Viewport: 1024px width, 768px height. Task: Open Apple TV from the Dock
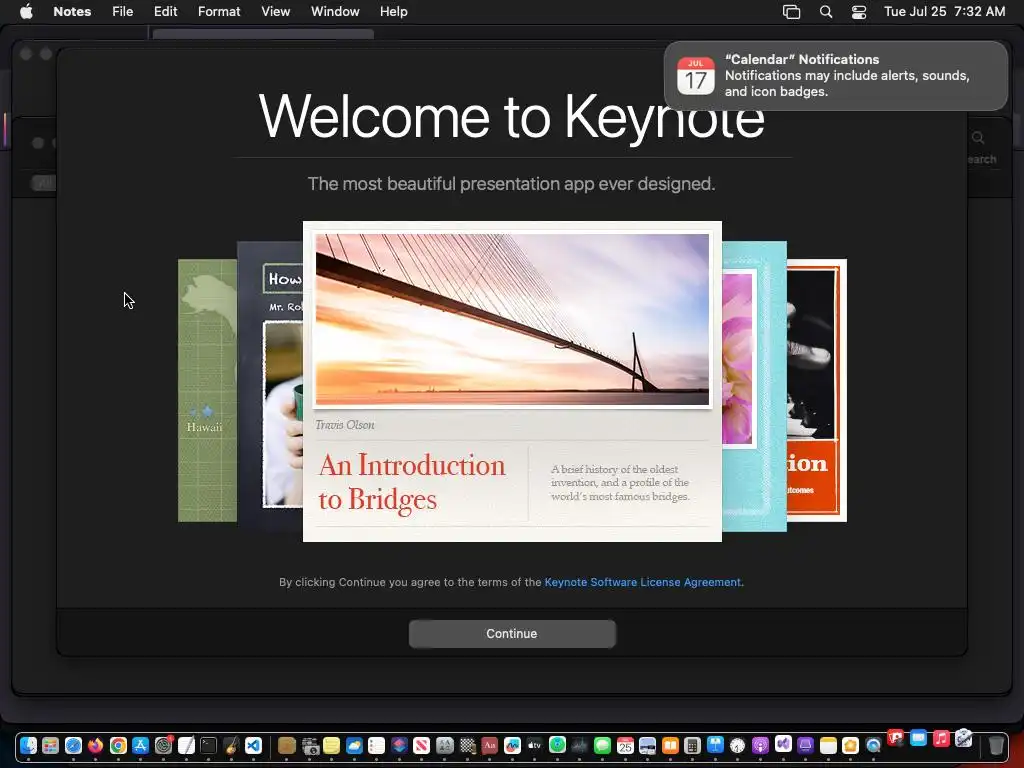point(534,745)
